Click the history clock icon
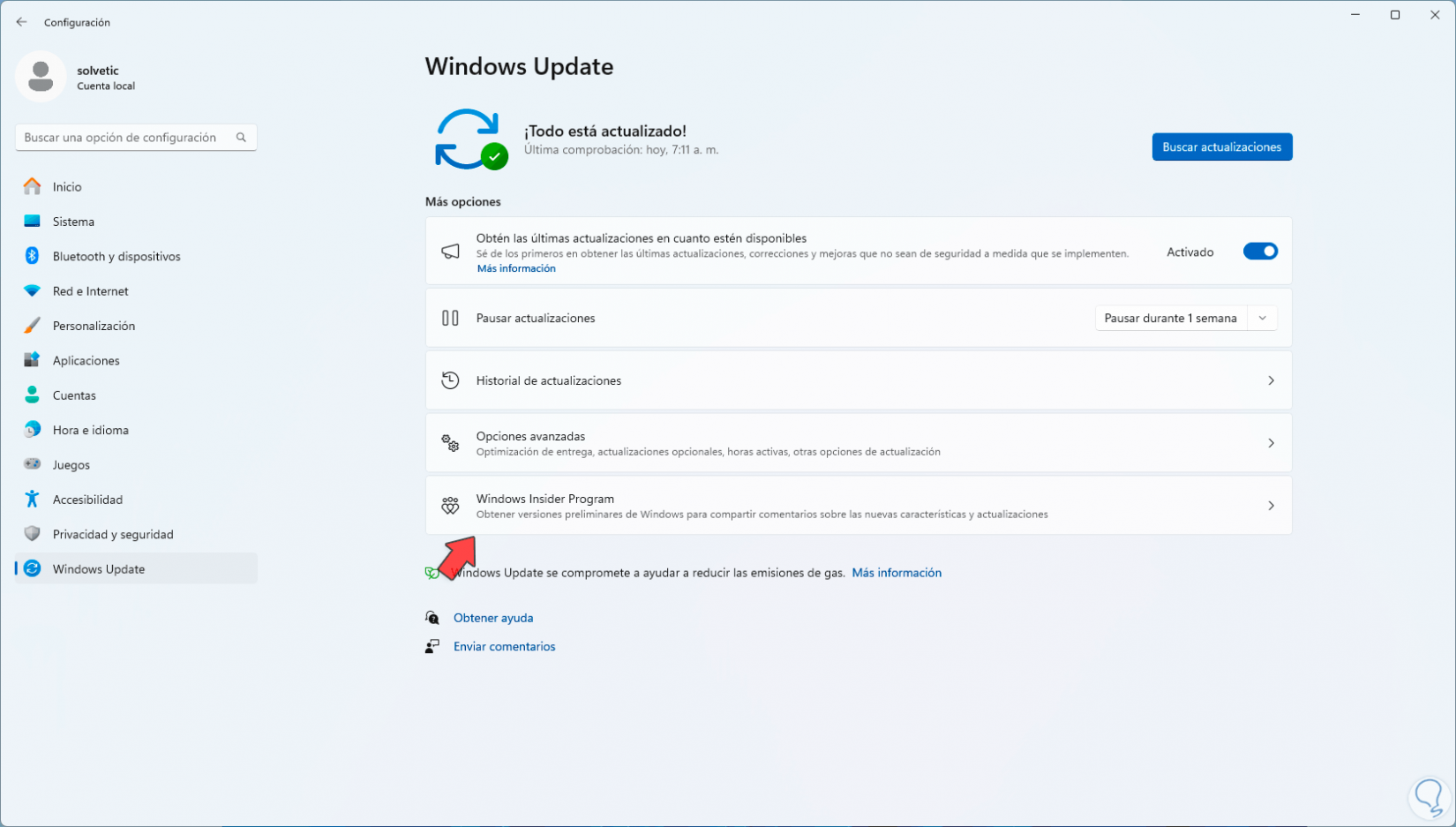The height and width of the screenshot is (827, 1456). tap(450, 380)
